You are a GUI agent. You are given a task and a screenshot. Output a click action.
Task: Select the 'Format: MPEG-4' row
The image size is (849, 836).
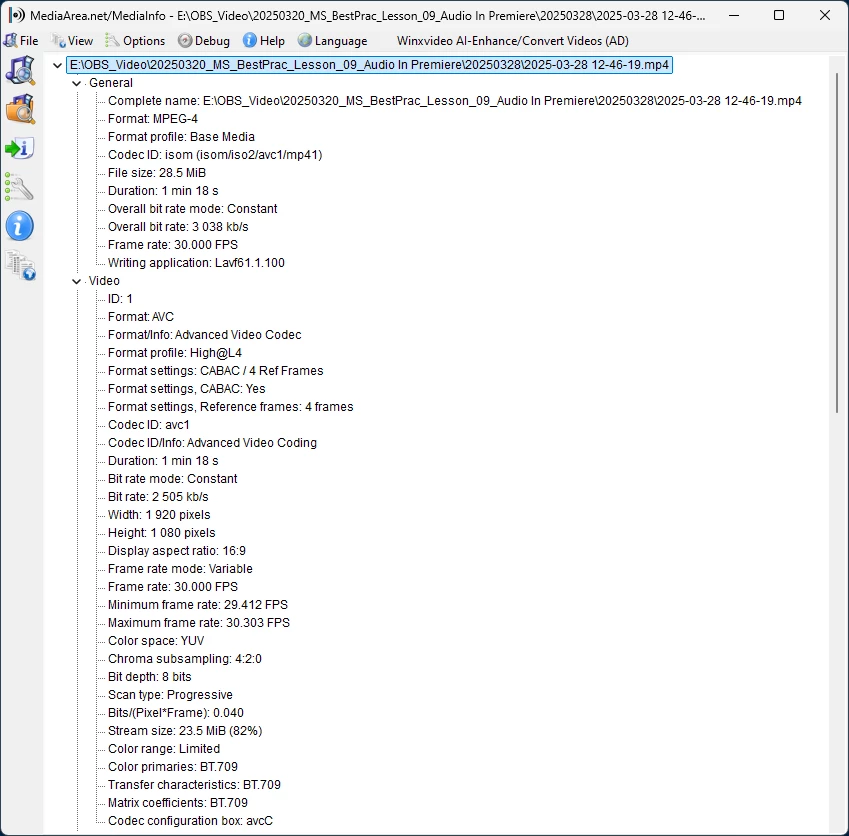pyautogui.click(x=153, y=119)
